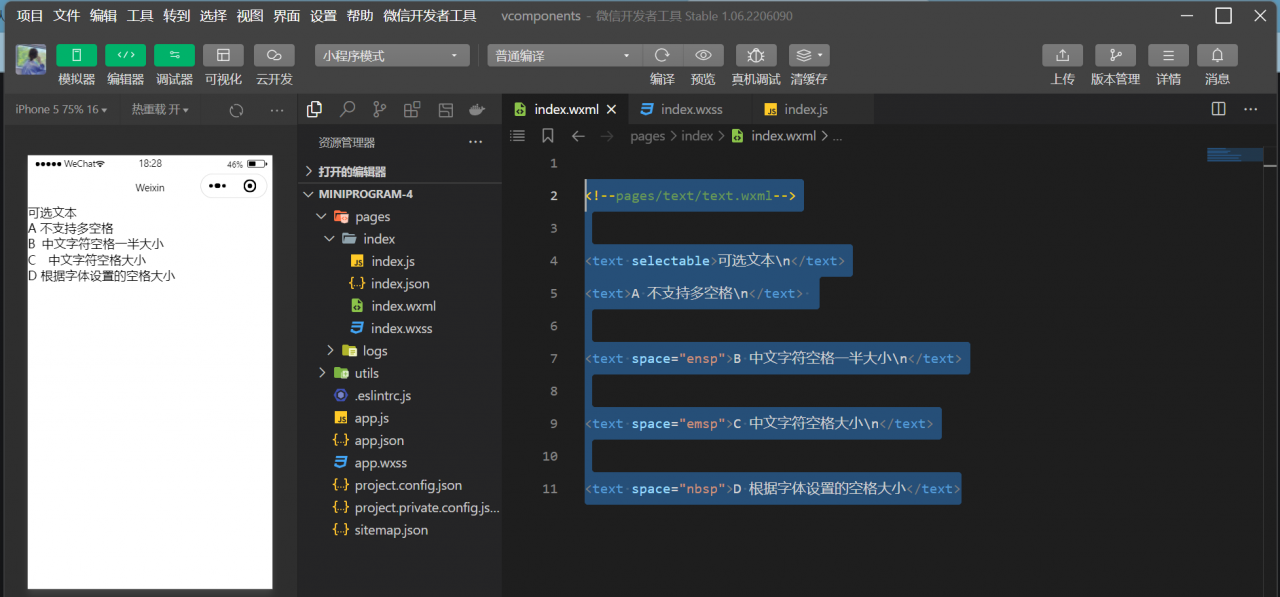Open index.wxml in the file tree
This screenshot has height=597, width=1280.
tap(402, 306)
